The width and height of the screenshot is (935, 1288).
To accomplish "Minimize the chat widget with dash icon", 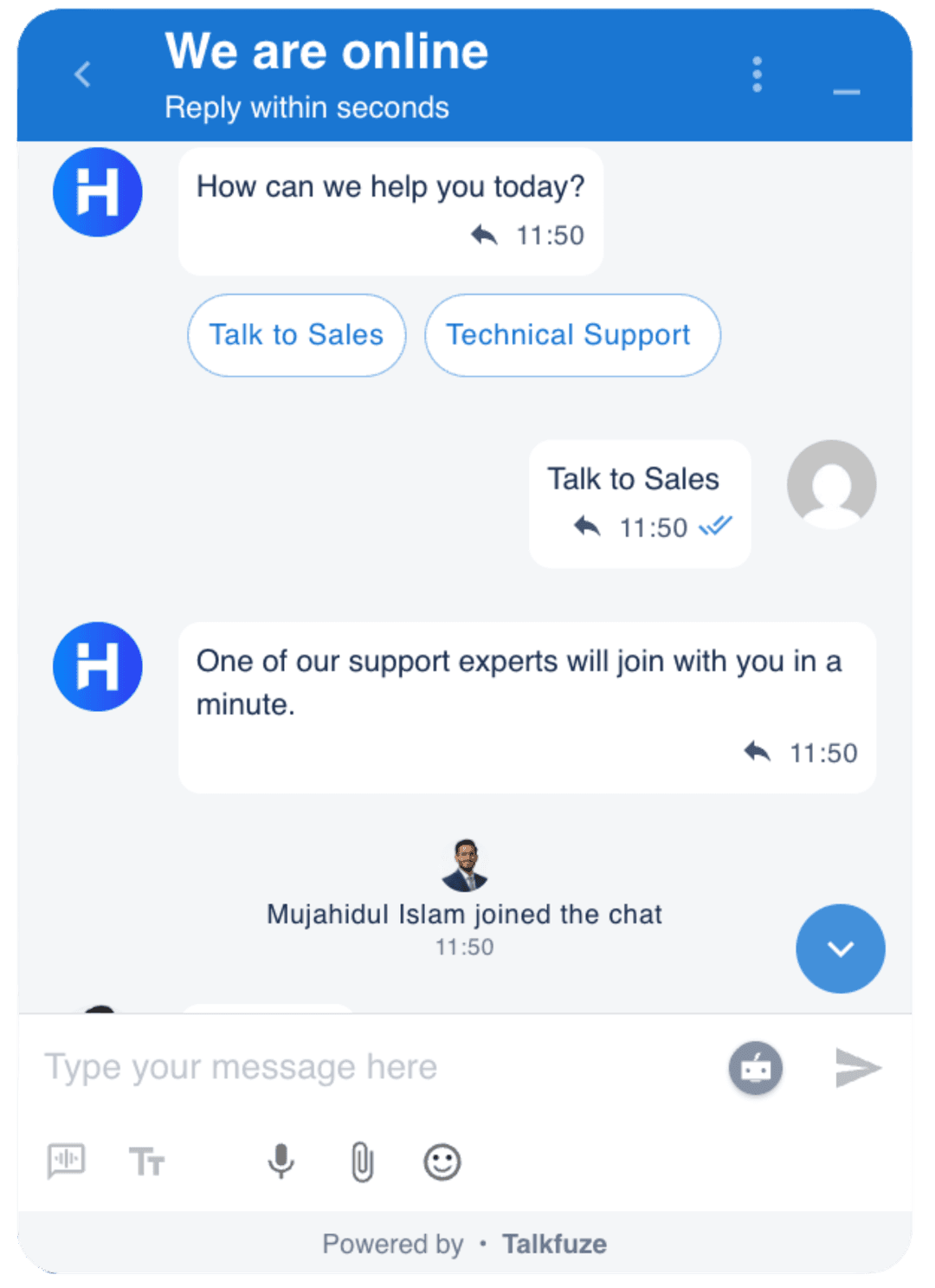I will point(847,92).
